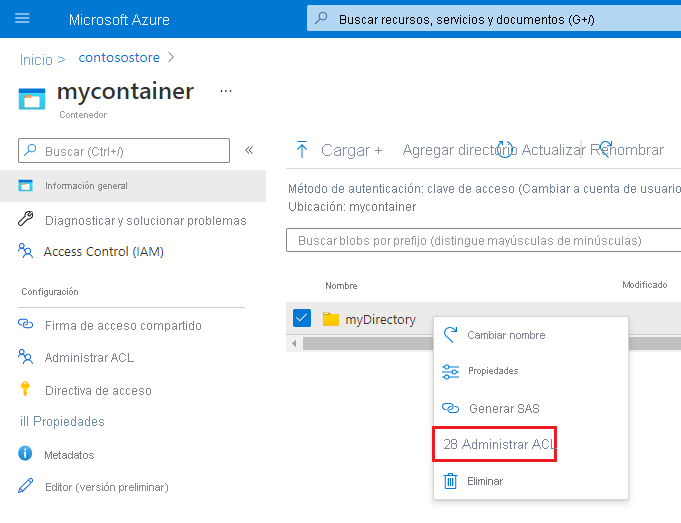681x523 pixels.
Task: Uncheck the myDirectory checkbox
Action: [302, 318]
